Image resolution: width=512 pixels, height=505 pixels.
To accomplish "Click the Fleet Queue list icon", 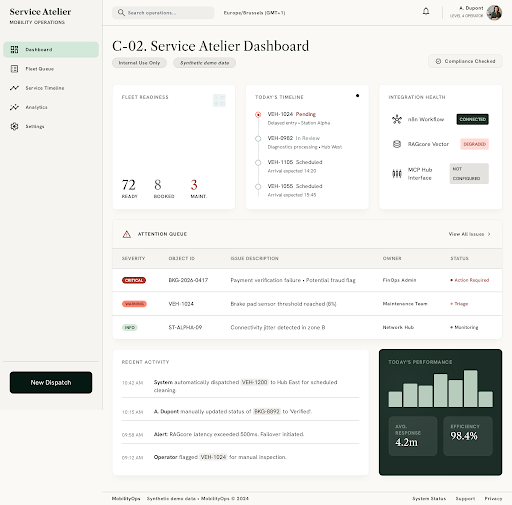I will 14,69.
